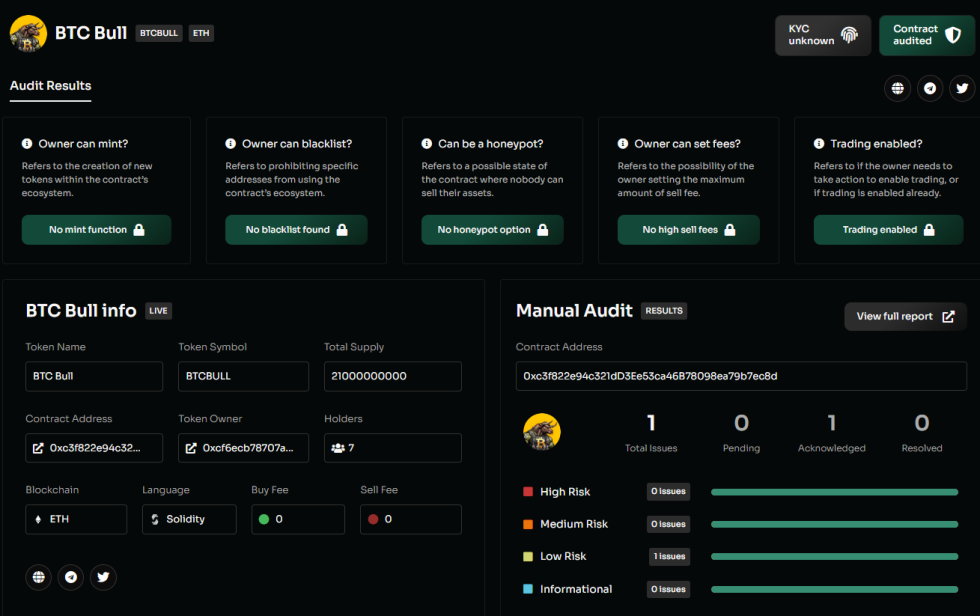The image size is (980, 616).
Task: Click the bottom-left Twitter icon
Action: tap(103, 576)
